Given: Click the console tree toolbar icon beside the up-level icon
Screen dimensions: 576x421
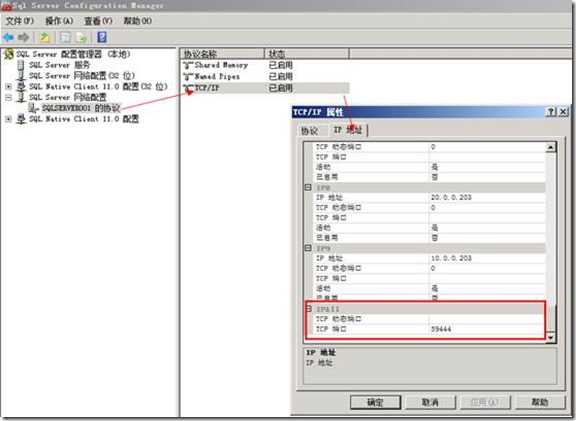Looking at the screenshot, I should 65,37.
